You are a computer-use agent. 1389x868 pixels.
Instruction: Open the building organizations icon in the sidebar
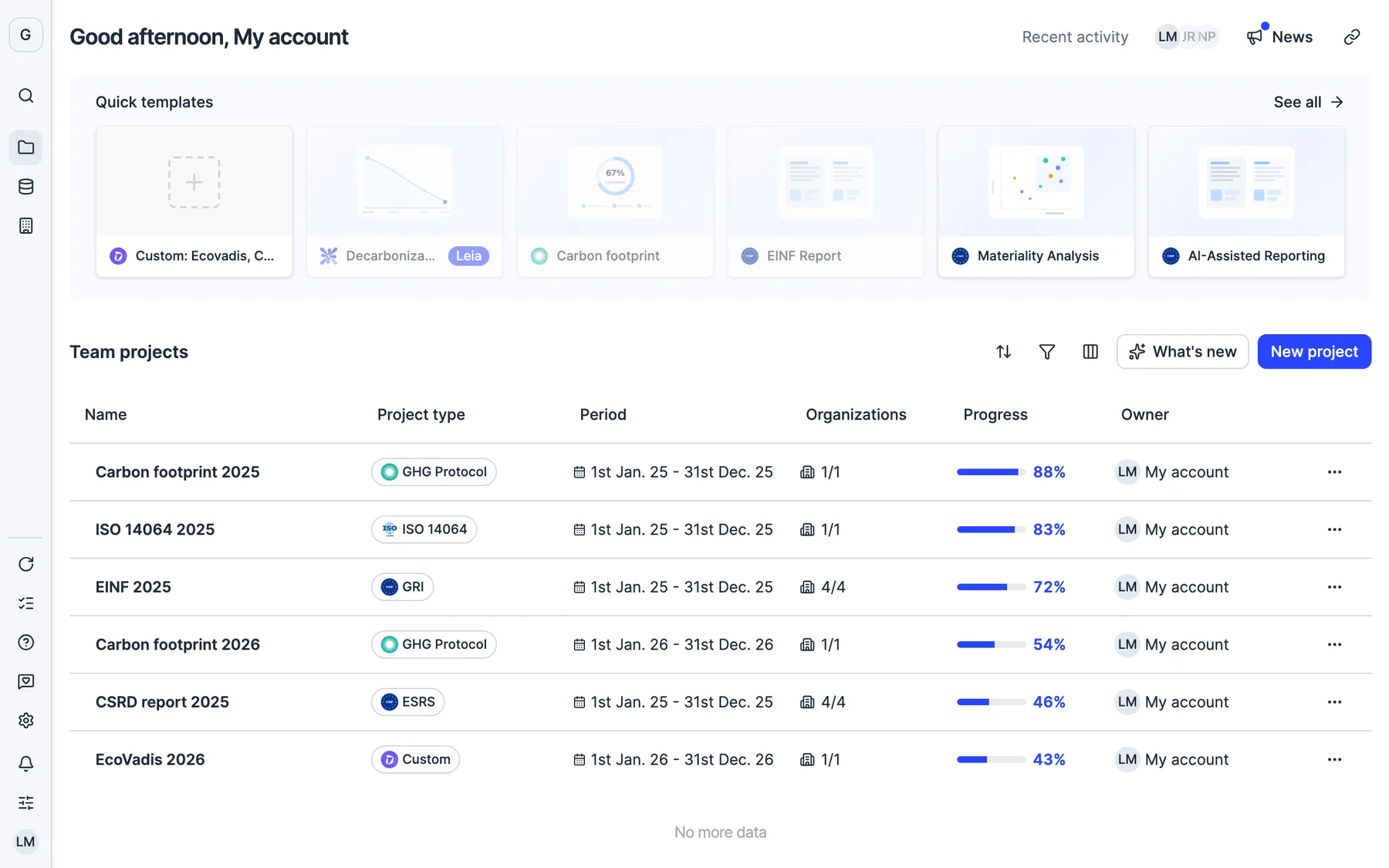tap(25, 226)
